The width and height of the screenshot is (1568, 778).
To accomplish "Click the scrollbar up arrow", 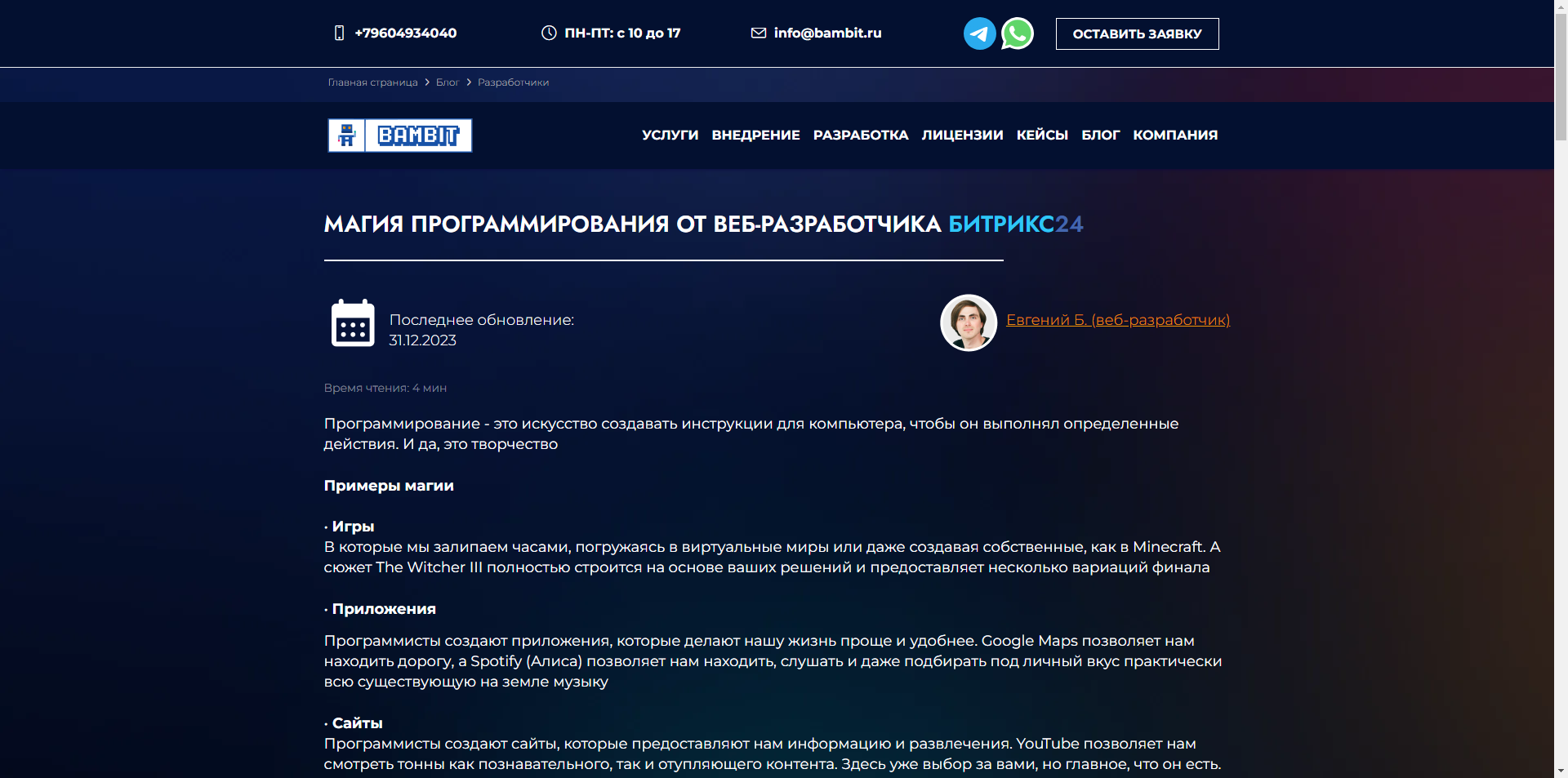I will pyautogui.click(x=1561, y=7).
